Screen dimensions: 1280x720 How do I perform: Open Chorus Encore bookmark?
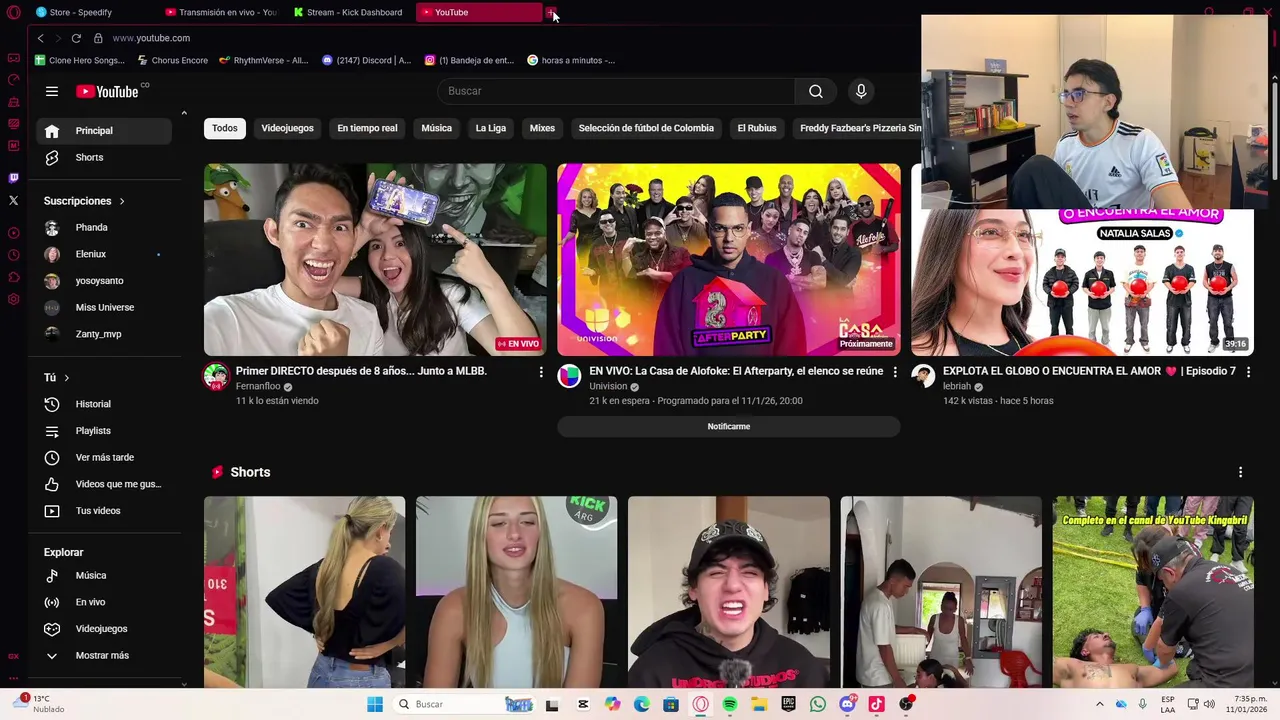tap(172, 60)
